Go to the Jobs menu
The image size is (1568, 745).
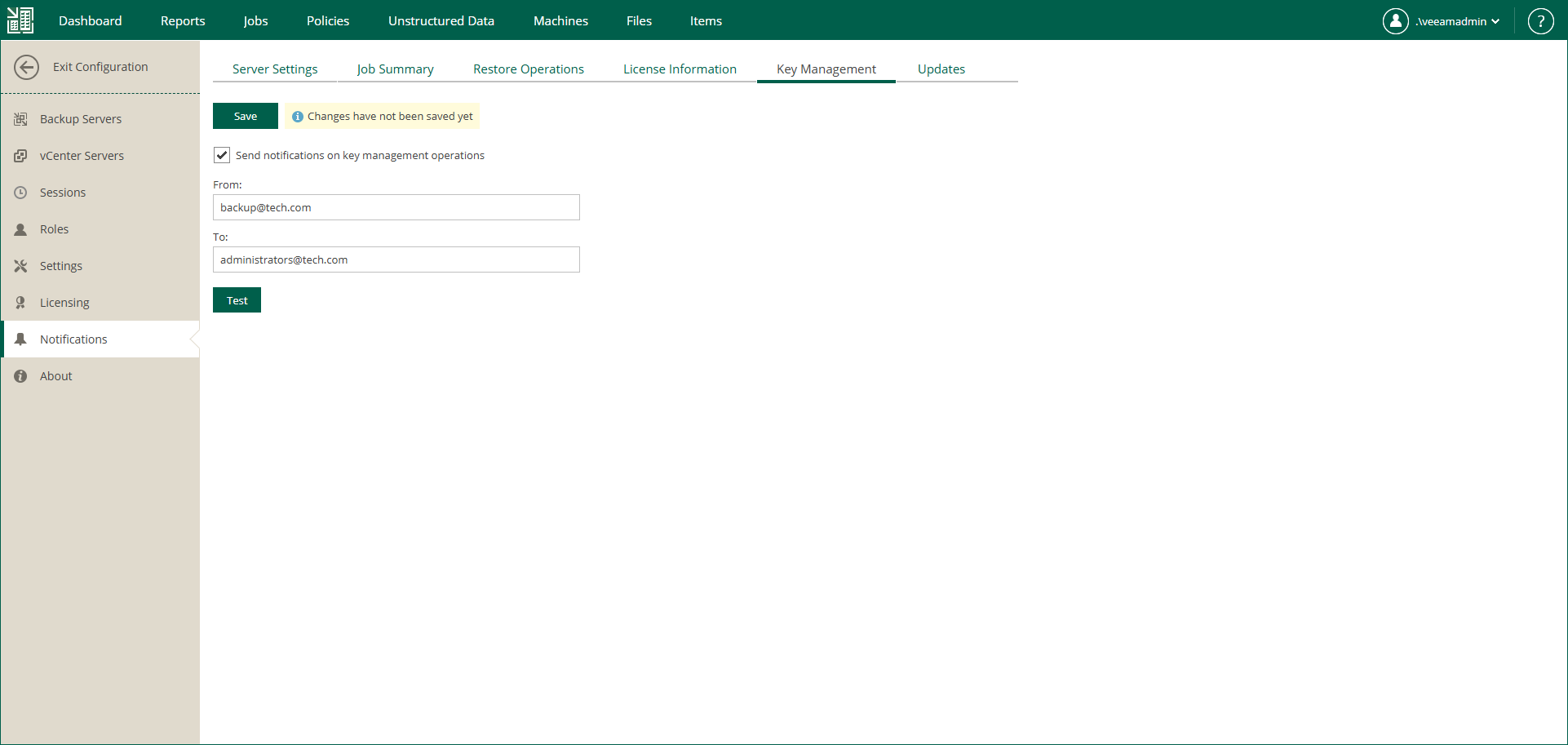pos(255,21)
